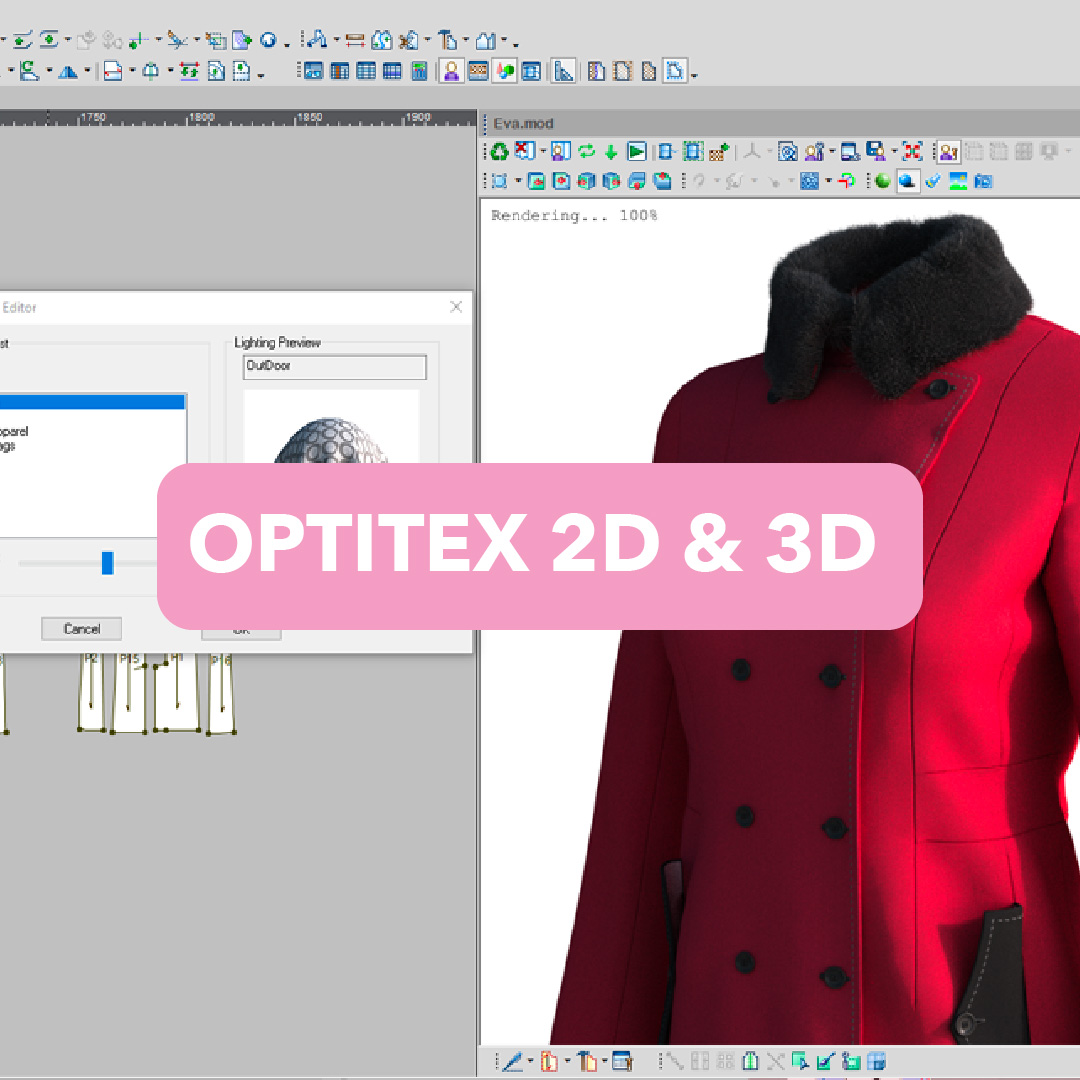Click the landscape background image icon
The width and height of the screenshot is (1080, 1080).
click(958, 181)
